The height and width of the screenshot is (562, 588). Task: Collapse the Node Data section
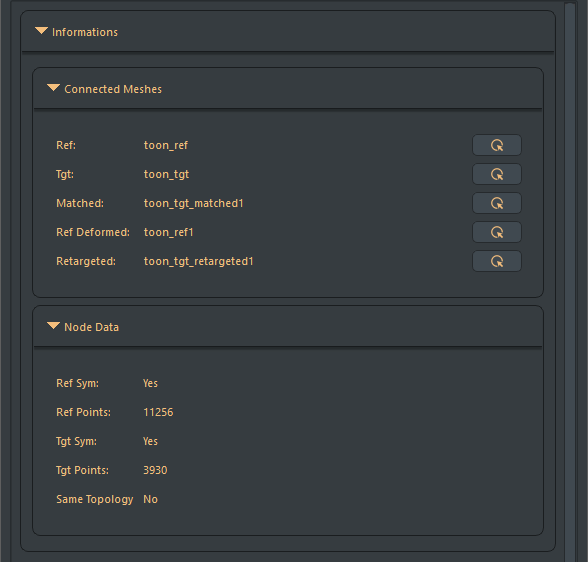click(x=53, y=325)
